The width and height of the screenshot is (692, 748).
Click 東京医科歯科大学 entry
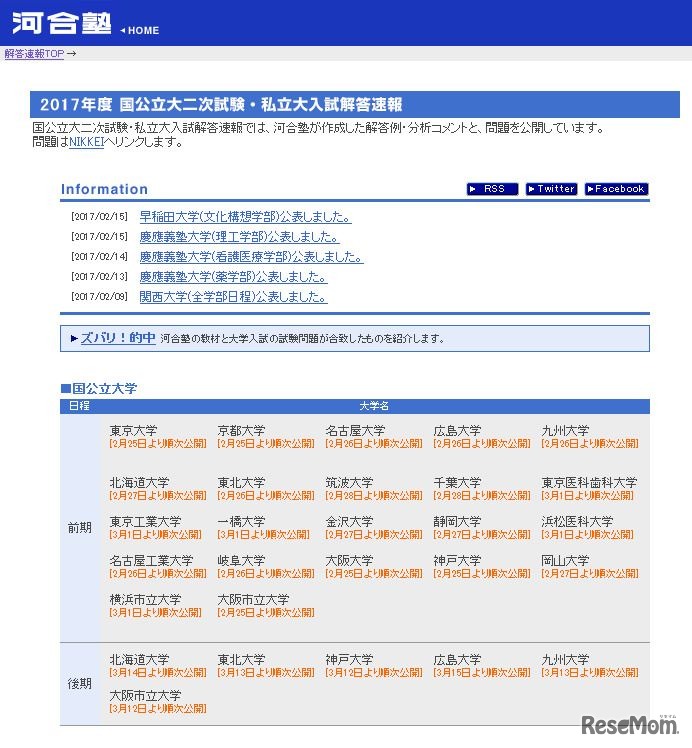coord(589,483)
